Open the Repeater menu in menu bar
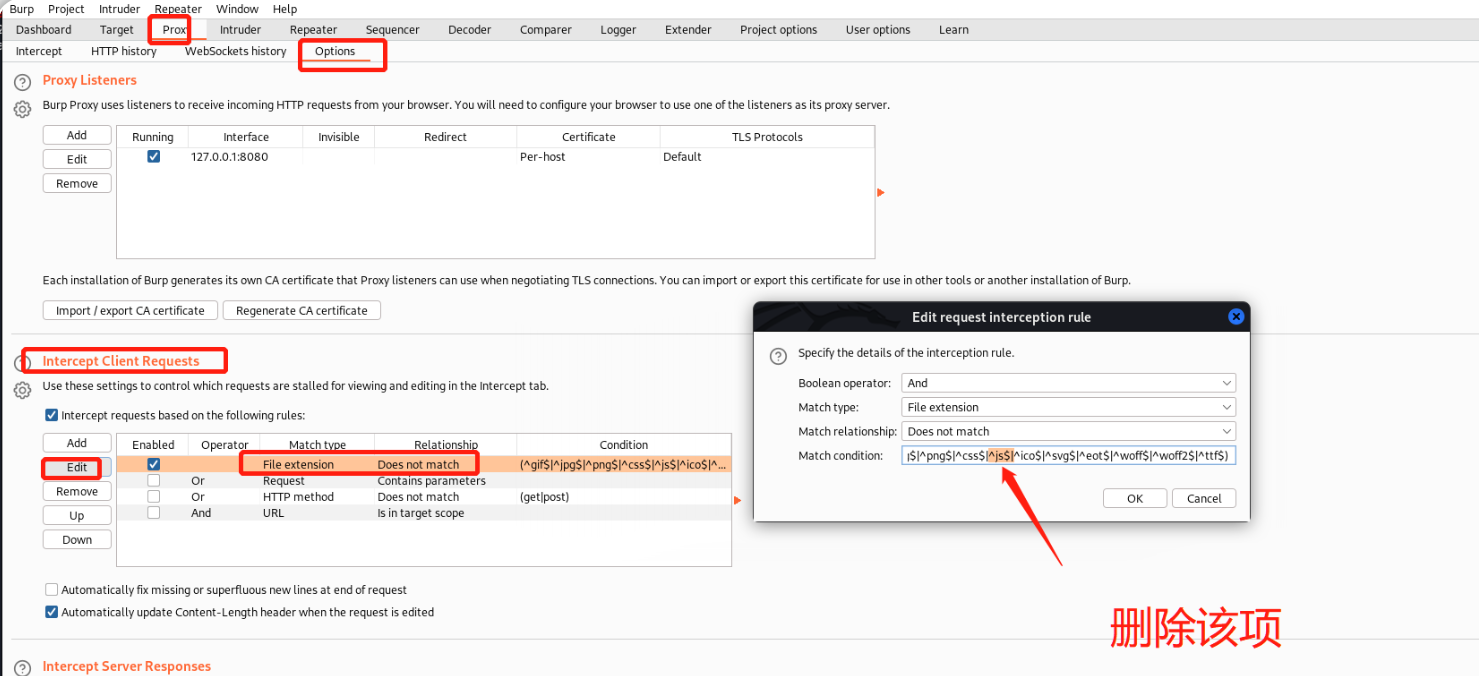The width and height of the screenshot is (1479, 676). (178, 9)
